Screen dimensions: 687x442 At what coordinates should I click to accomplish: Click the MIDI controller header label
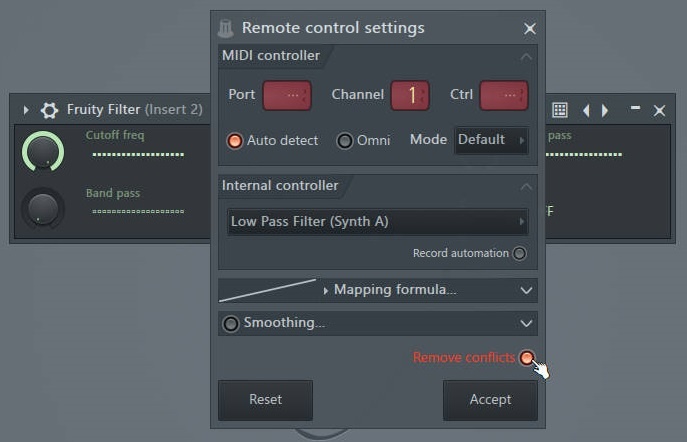point(271,56)
